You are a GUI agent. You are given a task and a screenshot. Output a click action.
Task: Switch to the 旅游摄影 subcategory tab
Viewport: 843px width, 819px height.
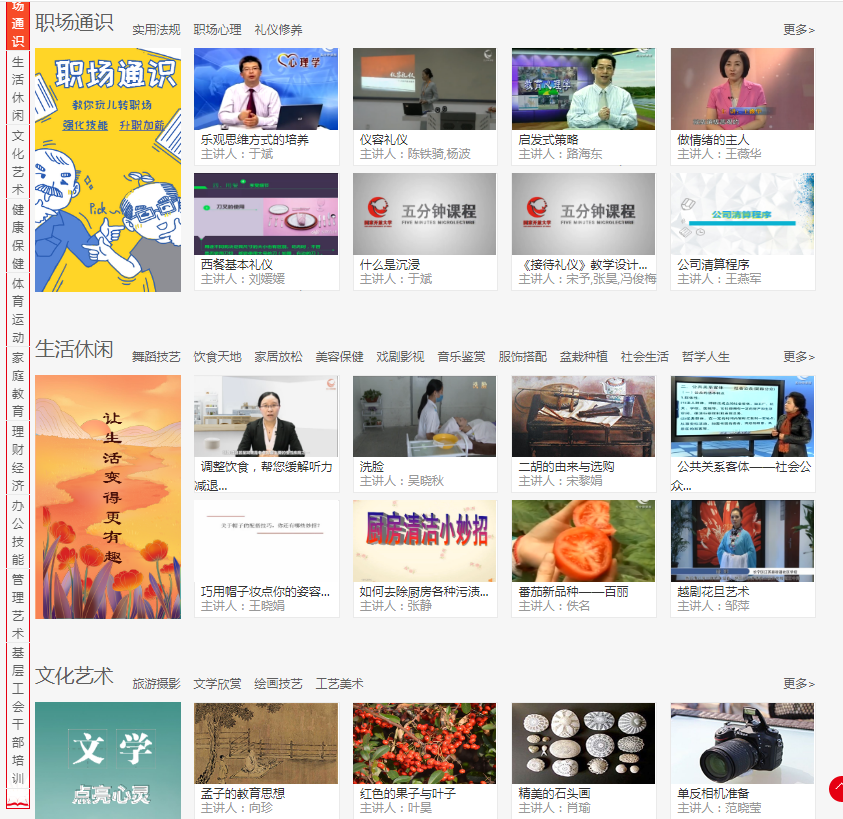click(x=156, y=684)
